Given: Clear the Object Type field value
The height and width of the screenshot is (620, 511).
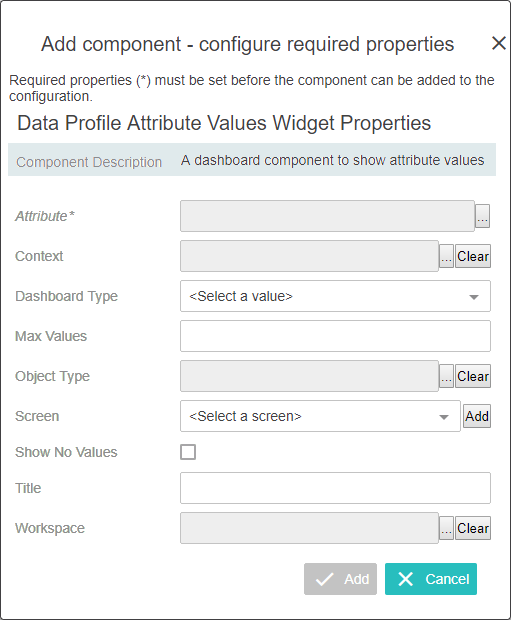Looking at the screenshot, I should click(473, 376).
